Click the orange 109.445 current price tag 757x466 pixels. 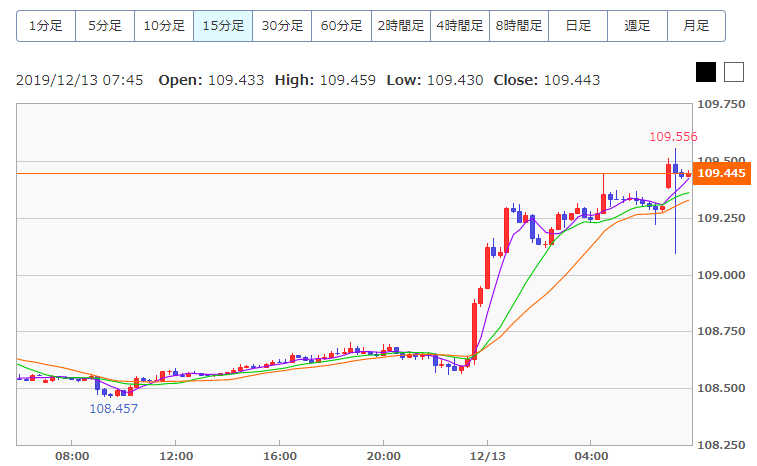tap(722, 174)
